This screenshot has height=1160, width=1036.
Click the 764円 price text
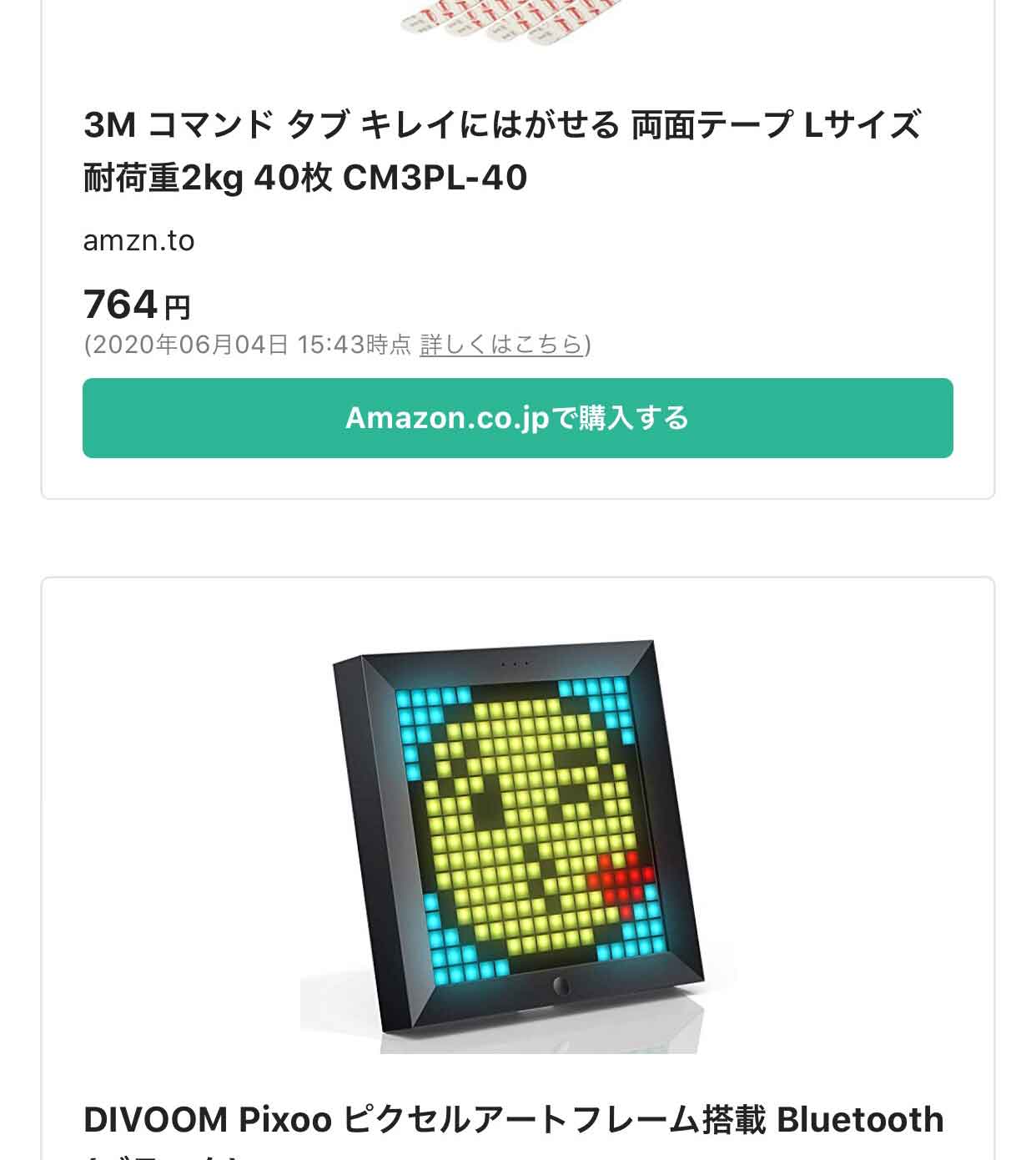137,305
